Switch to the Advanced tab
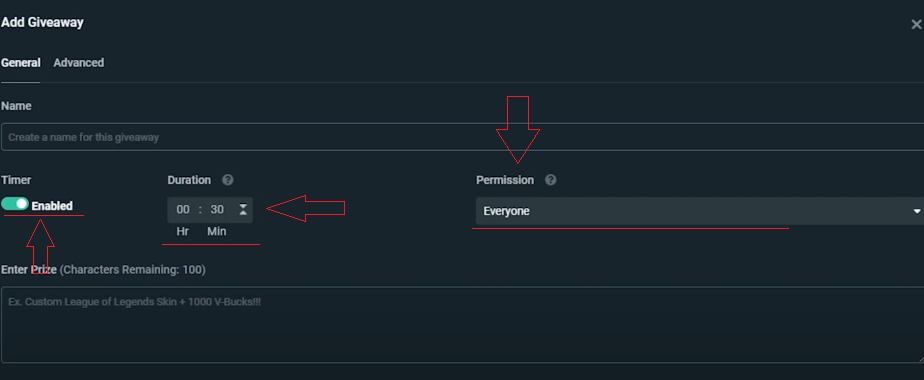 coord(79,63)
